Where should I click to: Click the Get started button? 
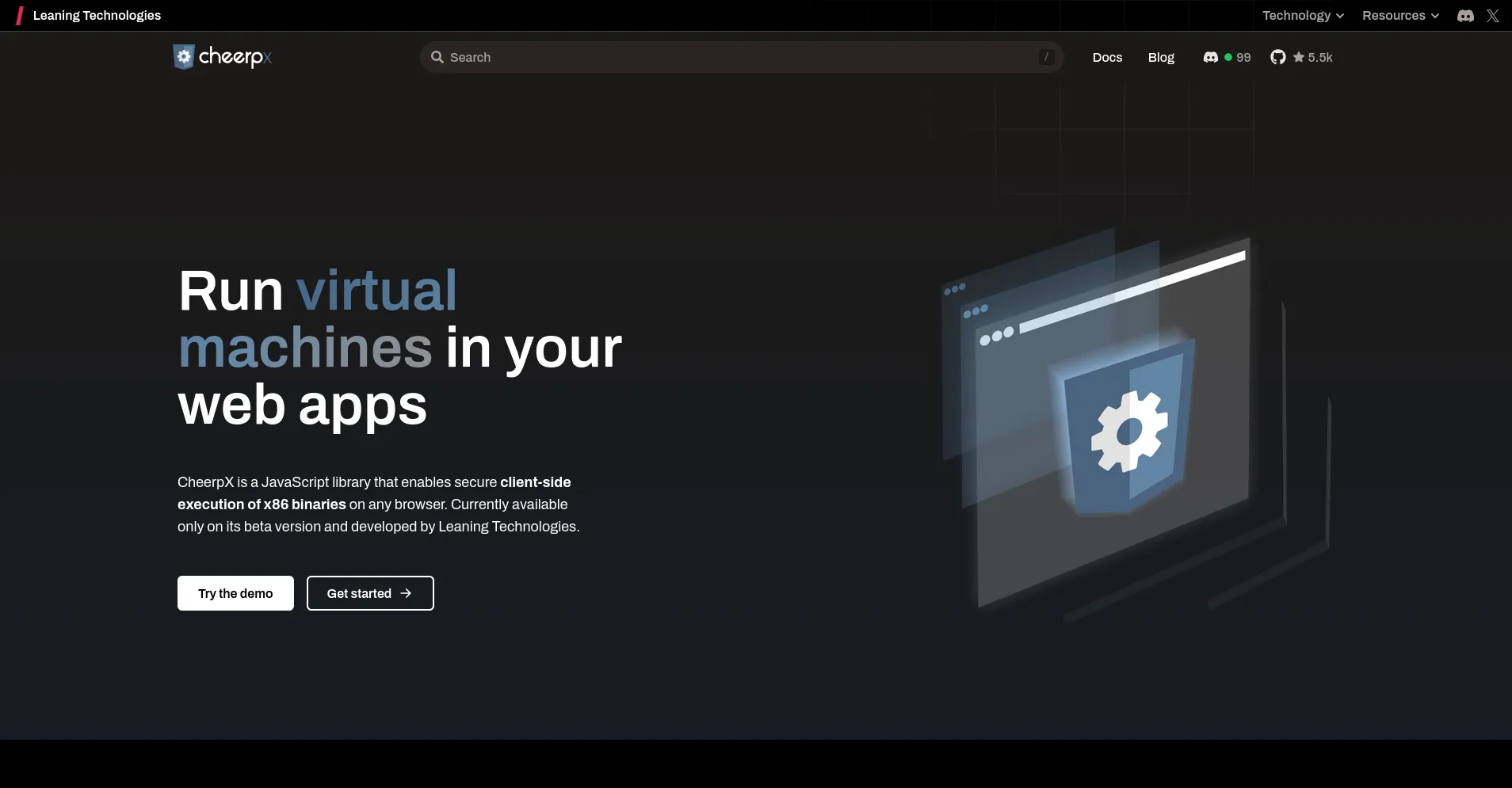coord(370,593)
